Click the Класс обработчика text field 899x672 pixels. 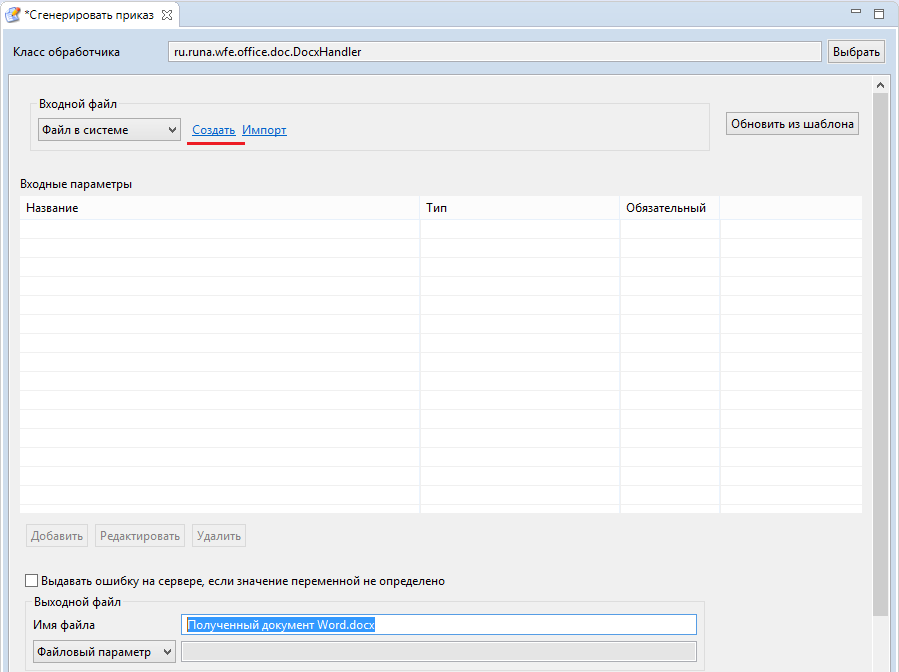point(494,52)
